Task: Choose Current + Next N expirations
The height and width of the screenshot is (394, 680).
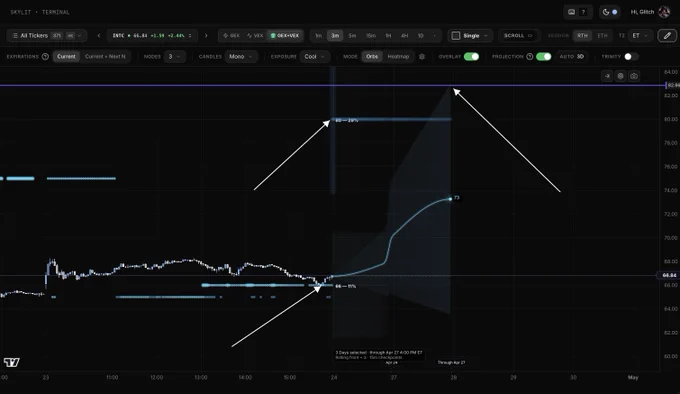Action: 105,57
